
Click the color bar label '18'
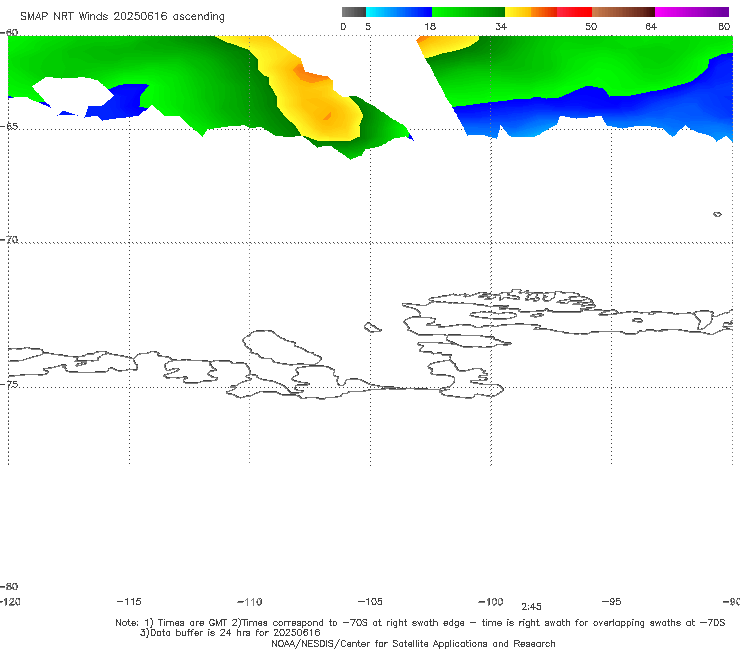pos(430,26)
